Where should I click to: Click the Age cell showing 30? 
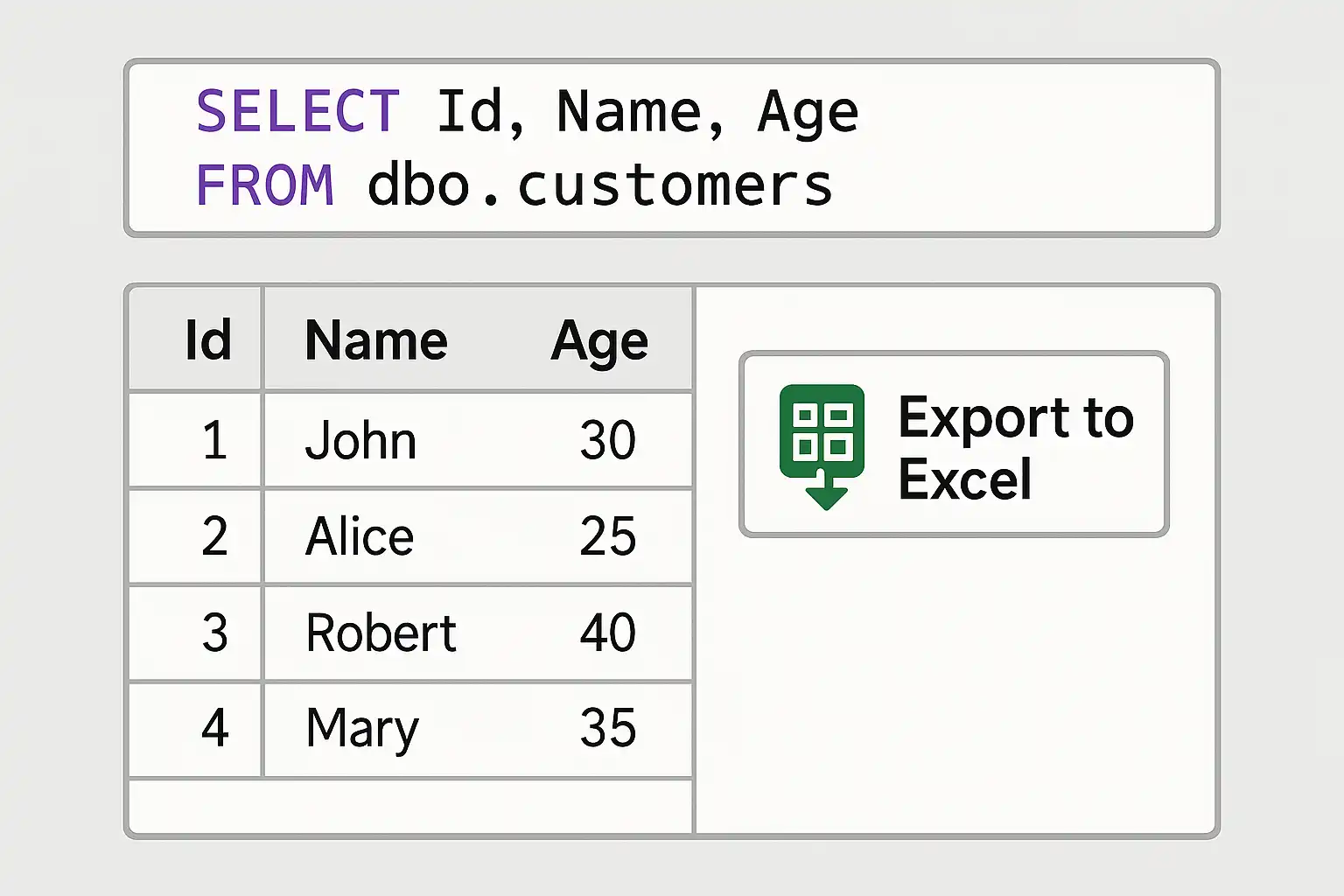coord(608,440)
